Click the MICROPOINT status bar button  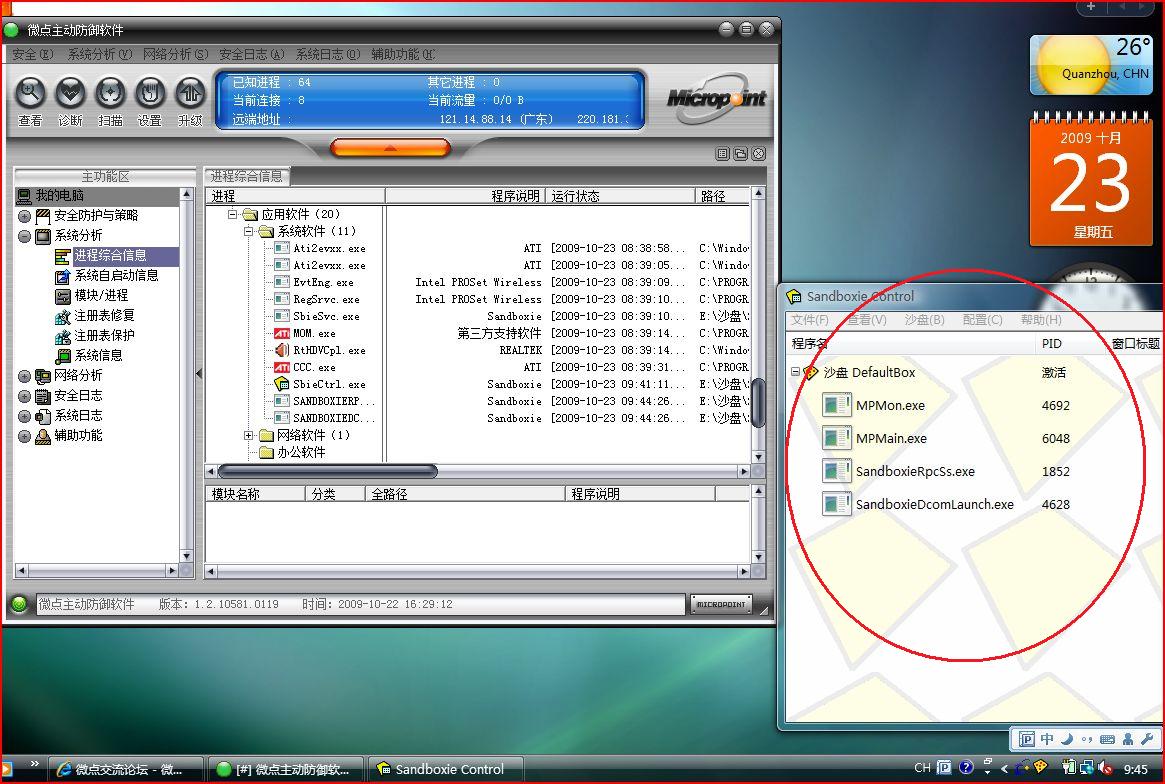[x=721, y=604]
